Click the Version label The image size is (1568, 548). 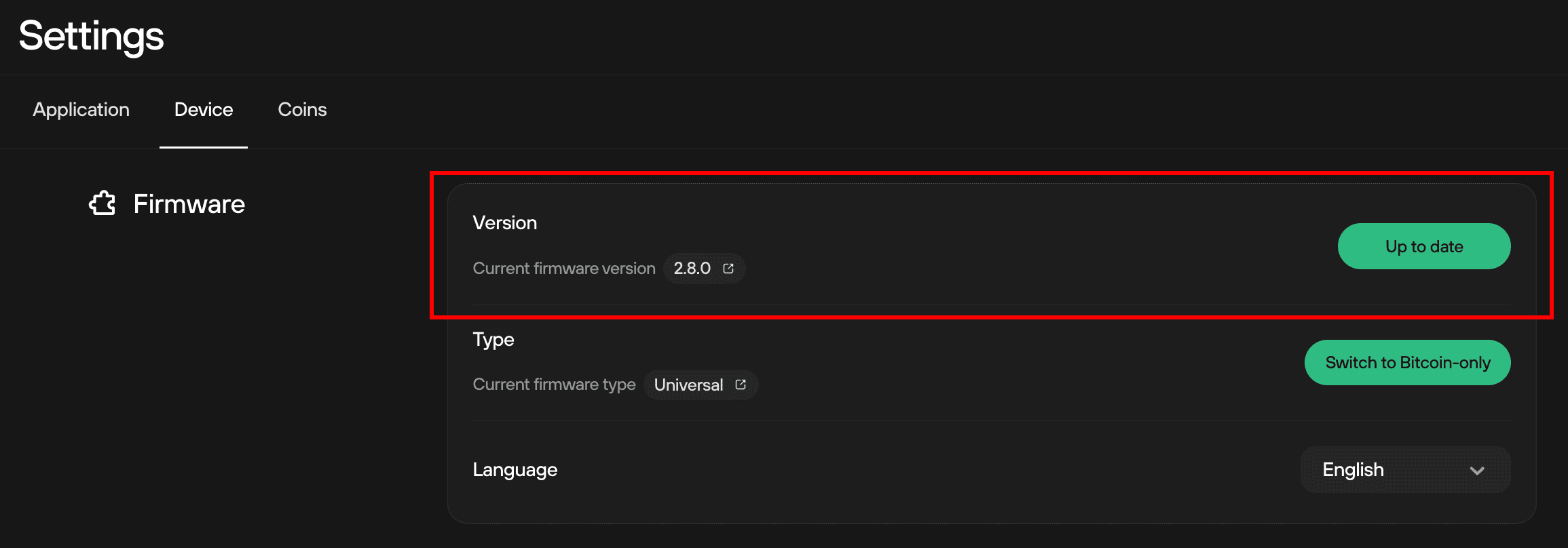click(505, 223)
